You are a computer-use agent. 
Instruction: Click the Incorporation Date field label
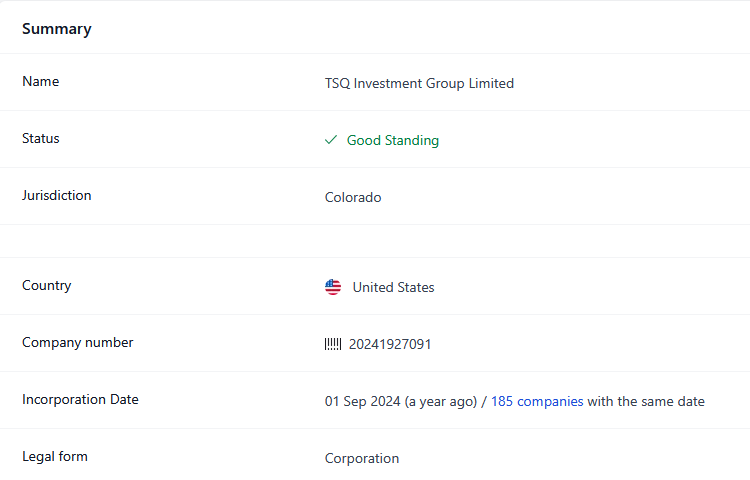coord(80,399)
